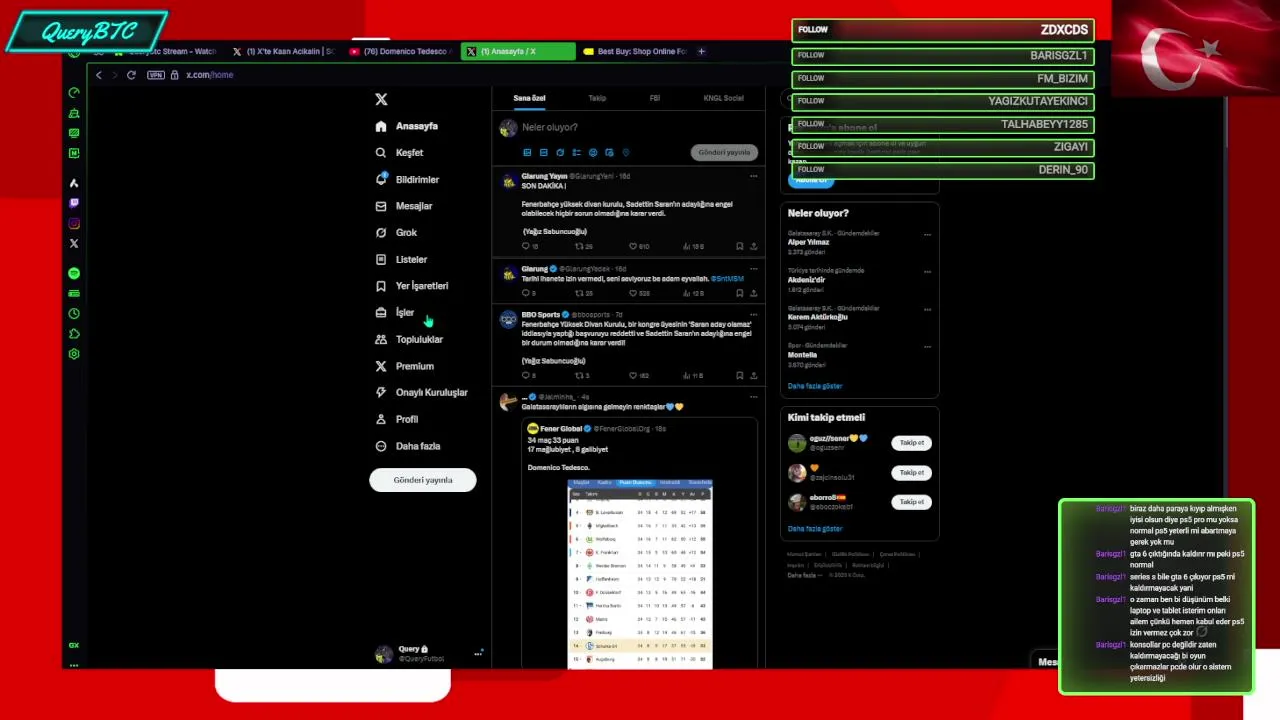Share the SON DAKİKA Glarung Yayın post
Viewport: 1280px width, 720px height.
click(x=753, y=246)
